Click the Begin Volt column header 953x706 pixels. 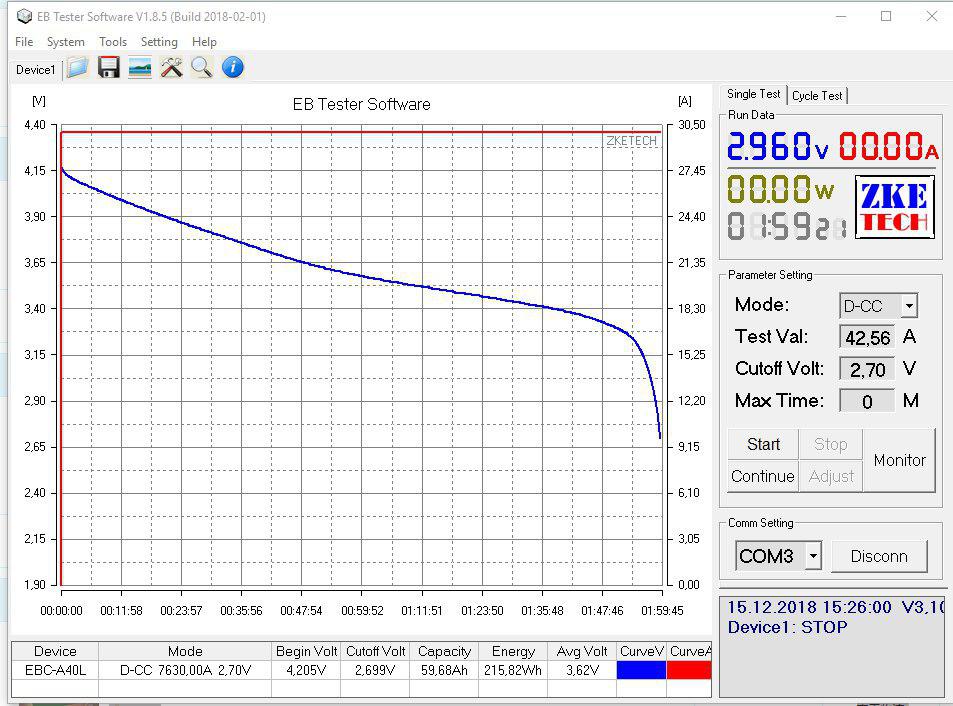(x=306, y=651)
